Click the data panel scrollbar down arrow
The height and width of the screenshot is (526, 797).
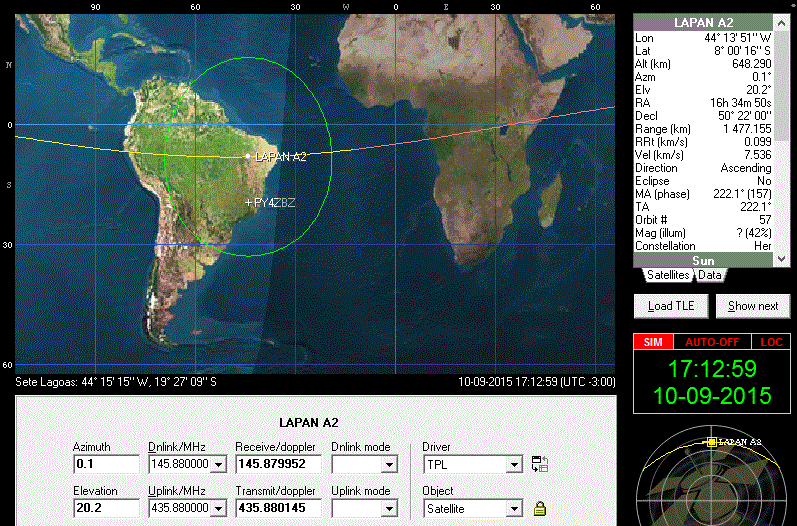[781, 259]
